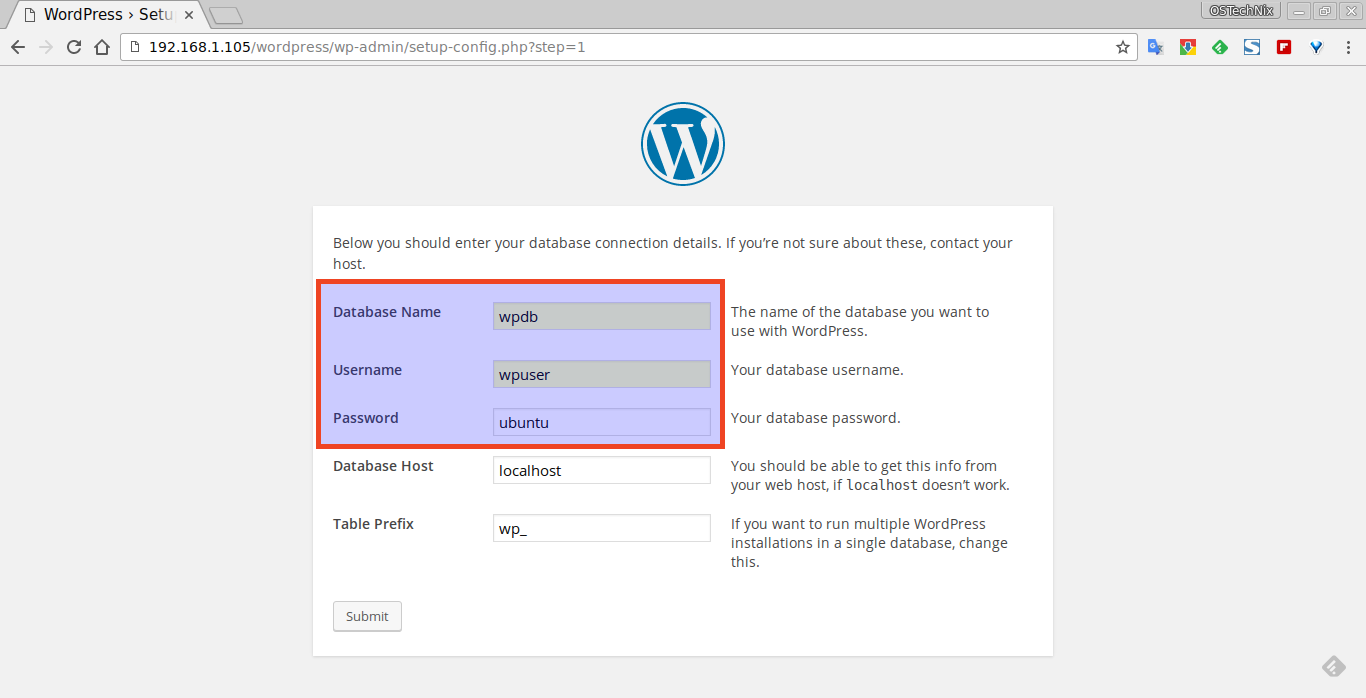Bookmark this page with the star
This screenshot has width=1366, height=698.
pos(1123,47)
